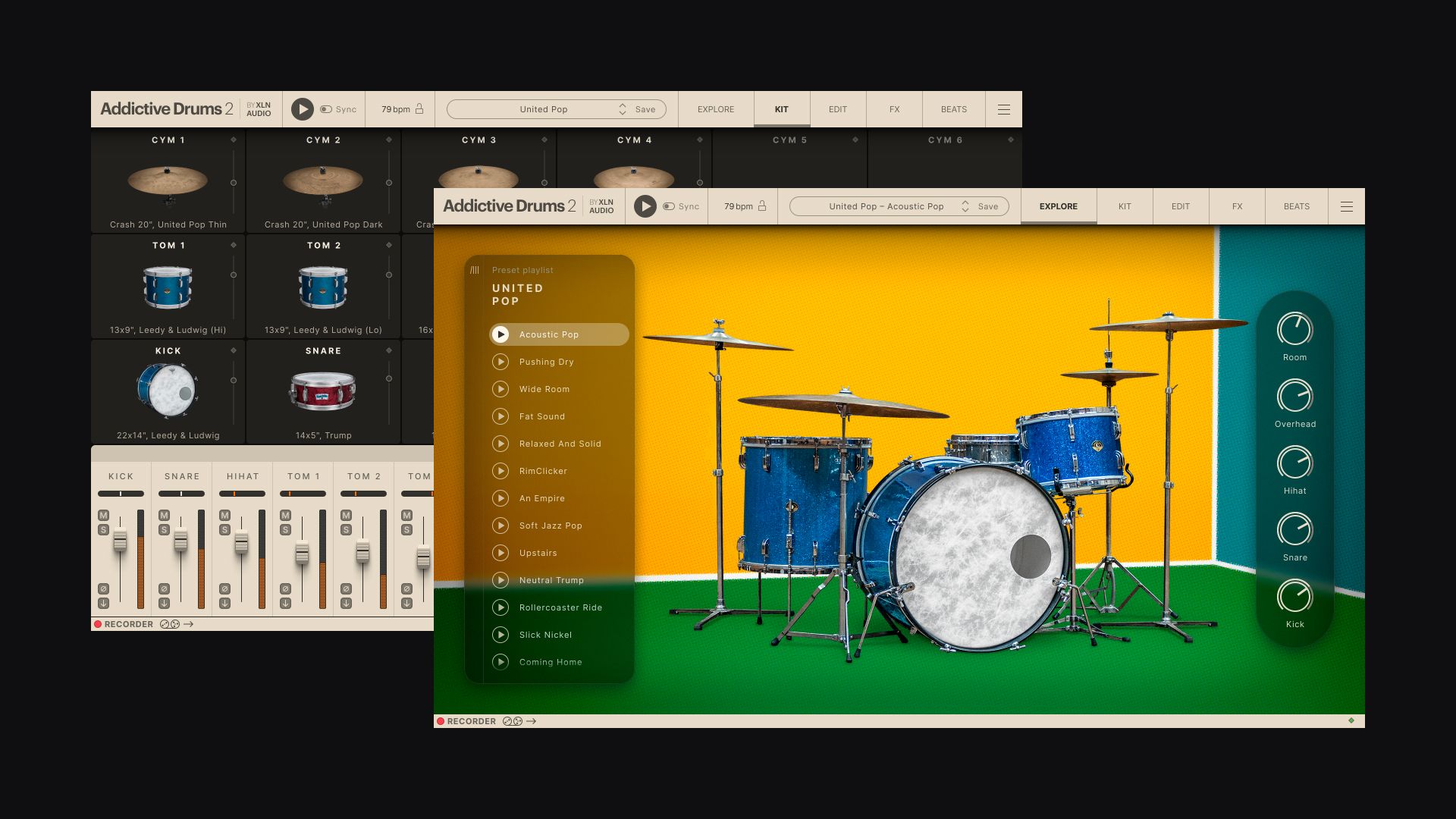The width and height of the screenshot is (1456, 819).
Task: Click the green dot at front window bottom-right
Action: [1351, 720]
